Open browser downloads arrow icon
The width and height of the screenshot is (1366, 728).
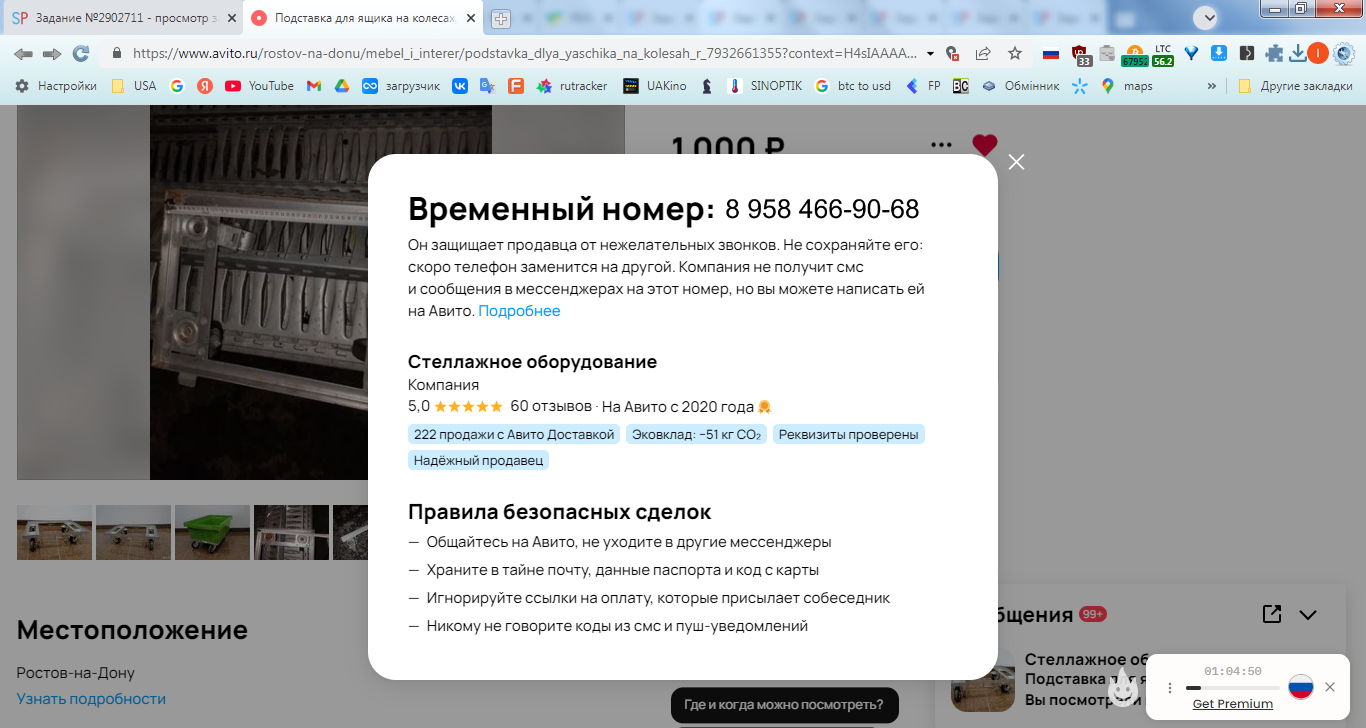[x=1297, y=53]
